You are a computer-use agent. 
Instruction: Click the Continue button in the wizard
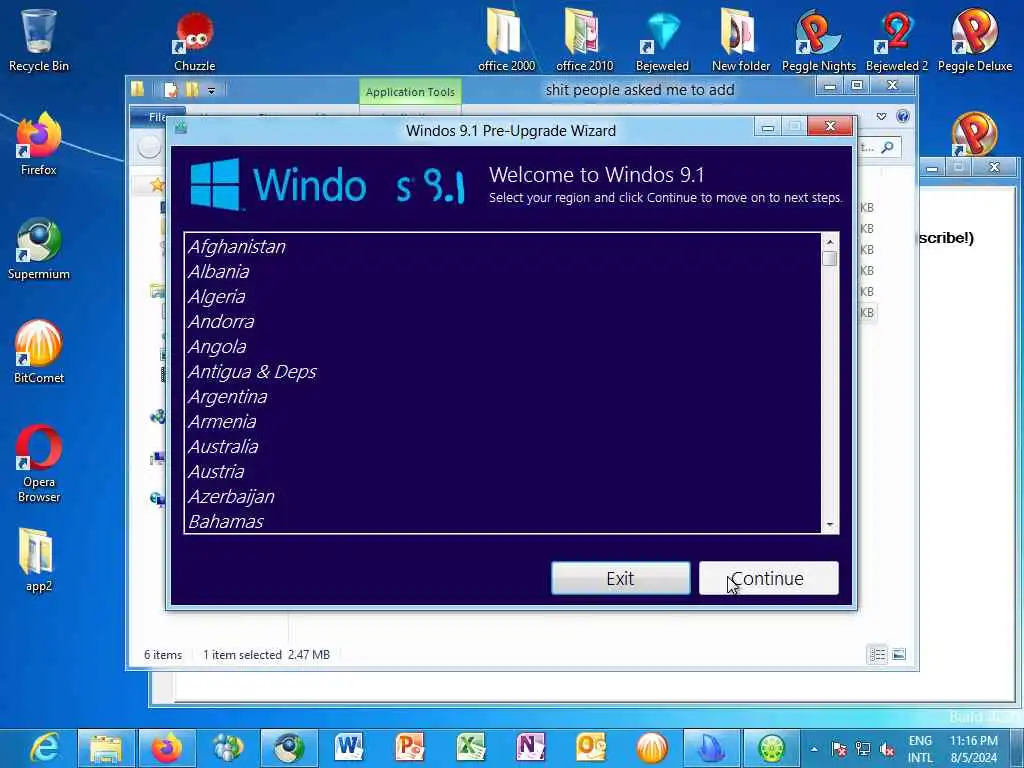click(x=769, y=578)
